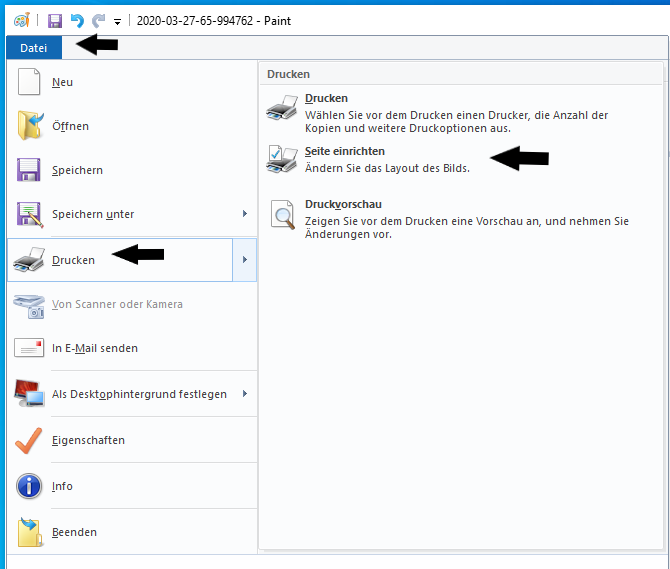Choose Neu from the file menu
The width and height of the screenshot is (670, 569).
coord(132,82)
